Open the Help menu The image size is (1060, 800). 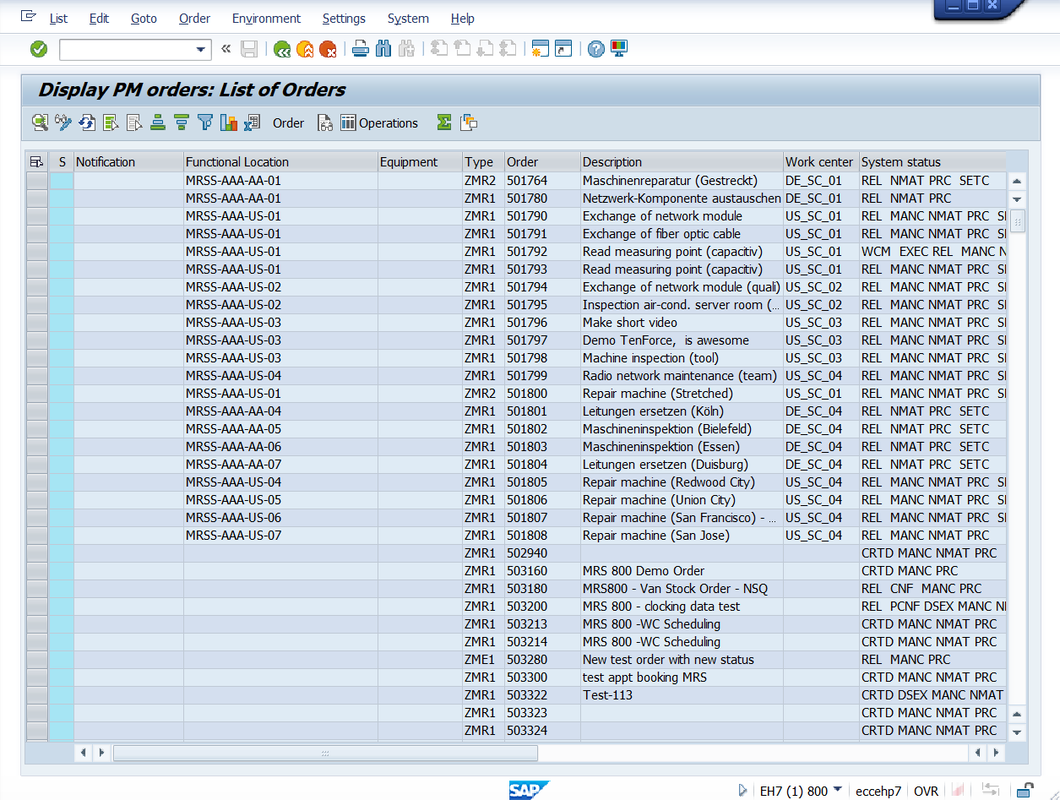click(462, 18)
